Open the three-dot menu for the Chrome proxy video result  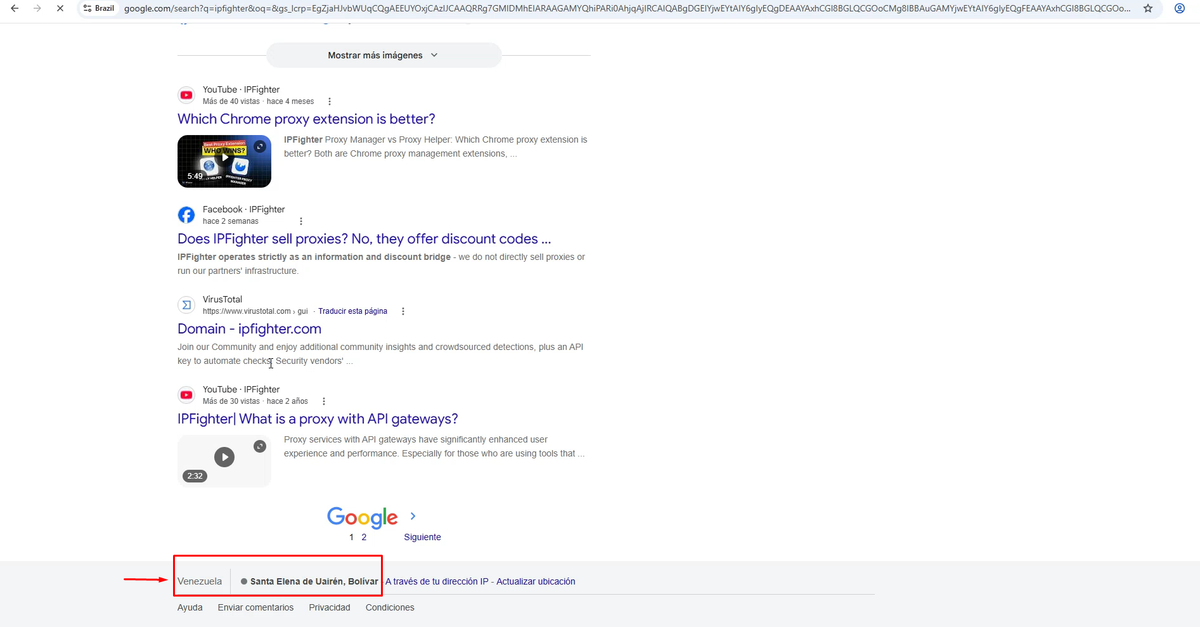(x=330, y=101)
